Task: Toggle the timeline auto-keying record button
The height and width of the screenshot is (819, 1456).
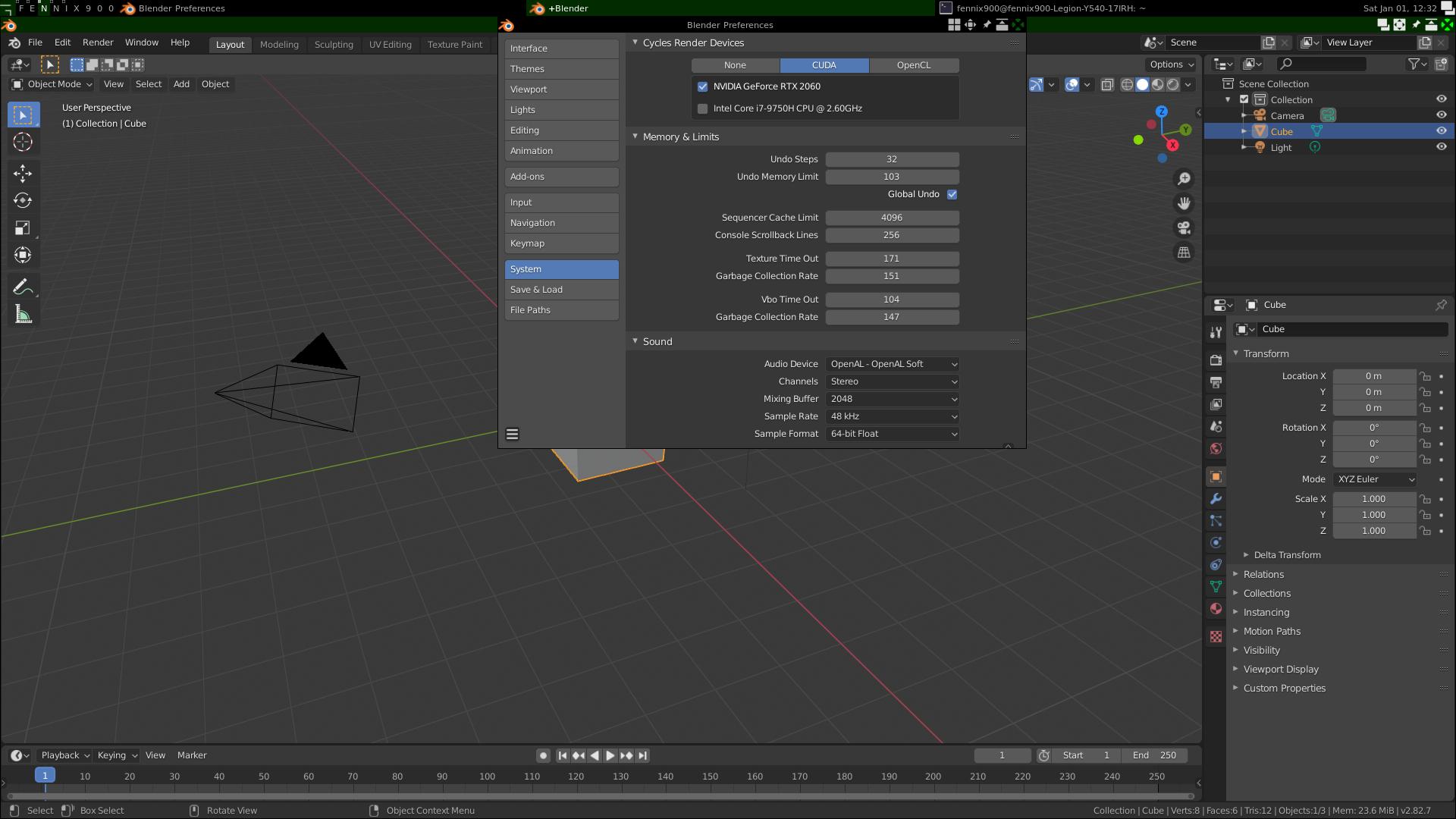Action: [x=543, y=755]
